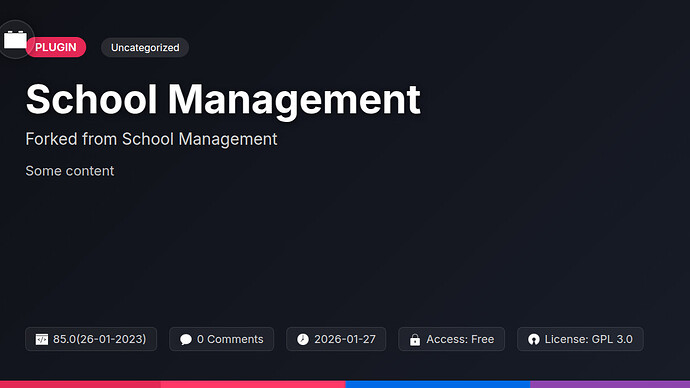The image size is (690, 388).
Task: Select version 85.0(26-01-2023) badge
Action: click(91, 339)
